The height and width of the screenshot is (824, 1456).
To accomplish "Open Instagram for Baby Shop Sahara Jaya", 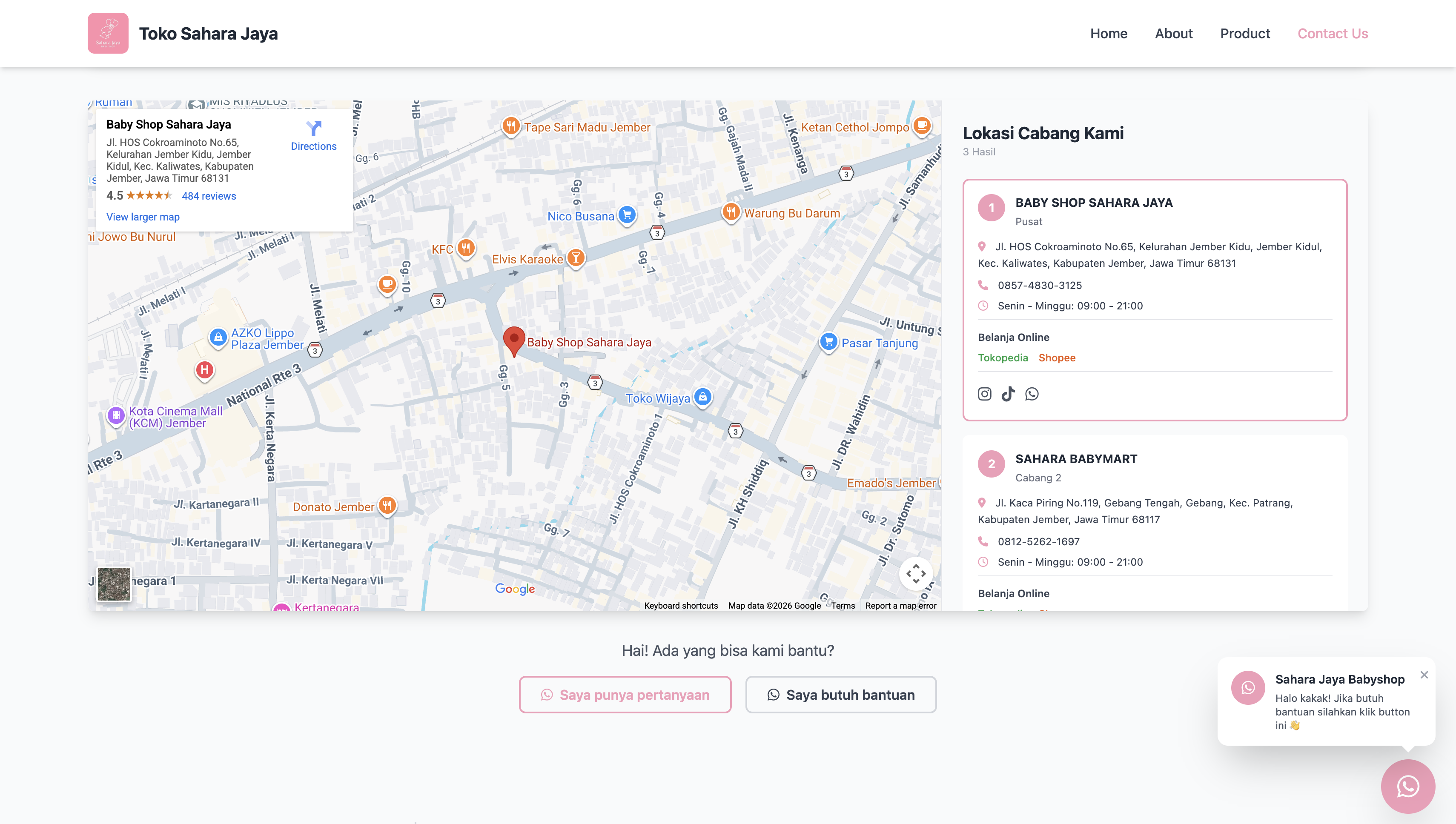I will (x=984, y=394).
